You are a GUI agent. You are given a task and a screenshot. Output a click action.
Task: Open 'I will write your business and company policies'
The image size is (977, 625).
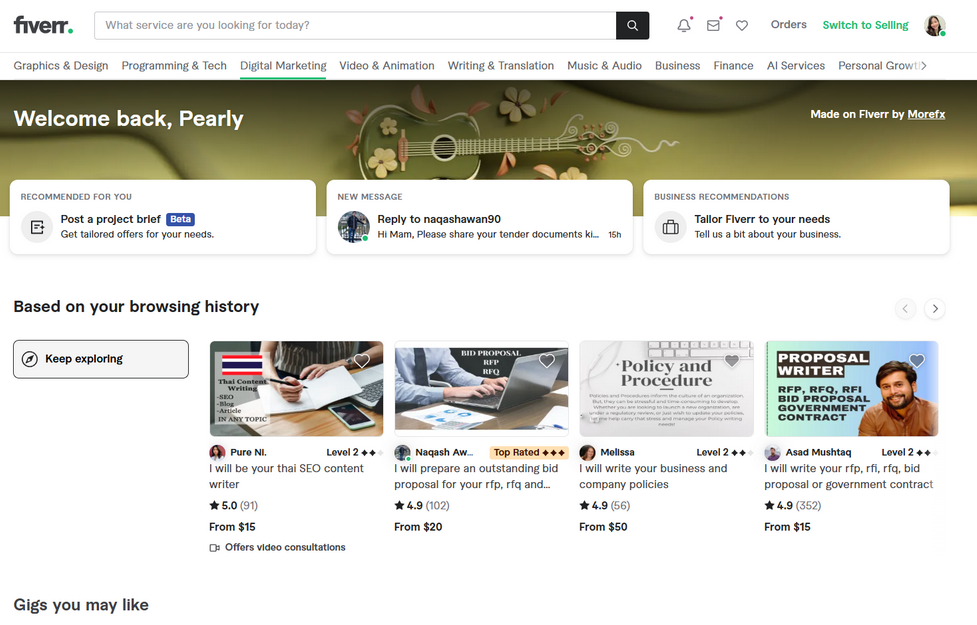653,476
